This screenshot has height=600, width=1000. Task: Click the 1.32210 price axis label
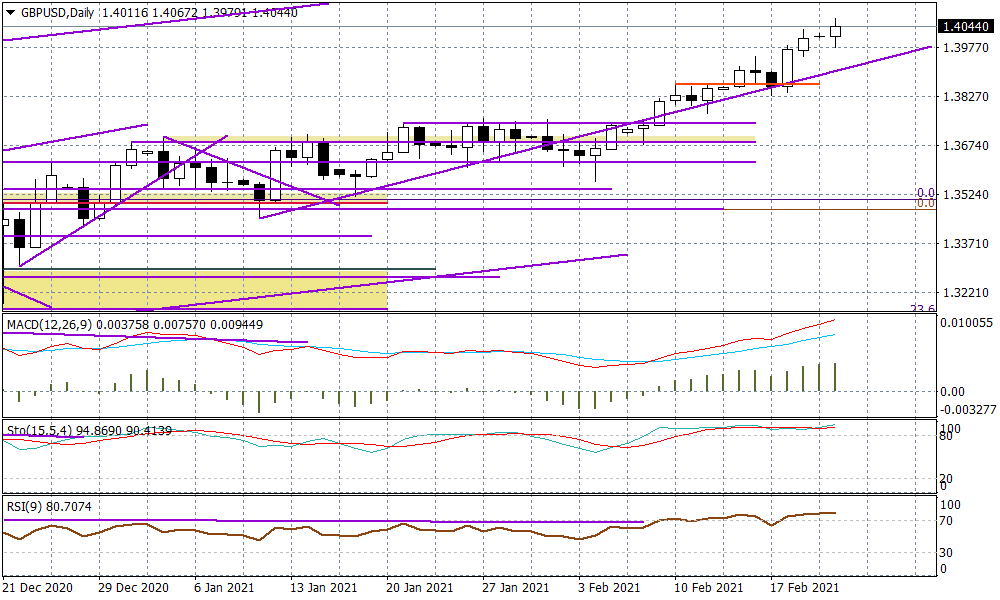[966, 293]
